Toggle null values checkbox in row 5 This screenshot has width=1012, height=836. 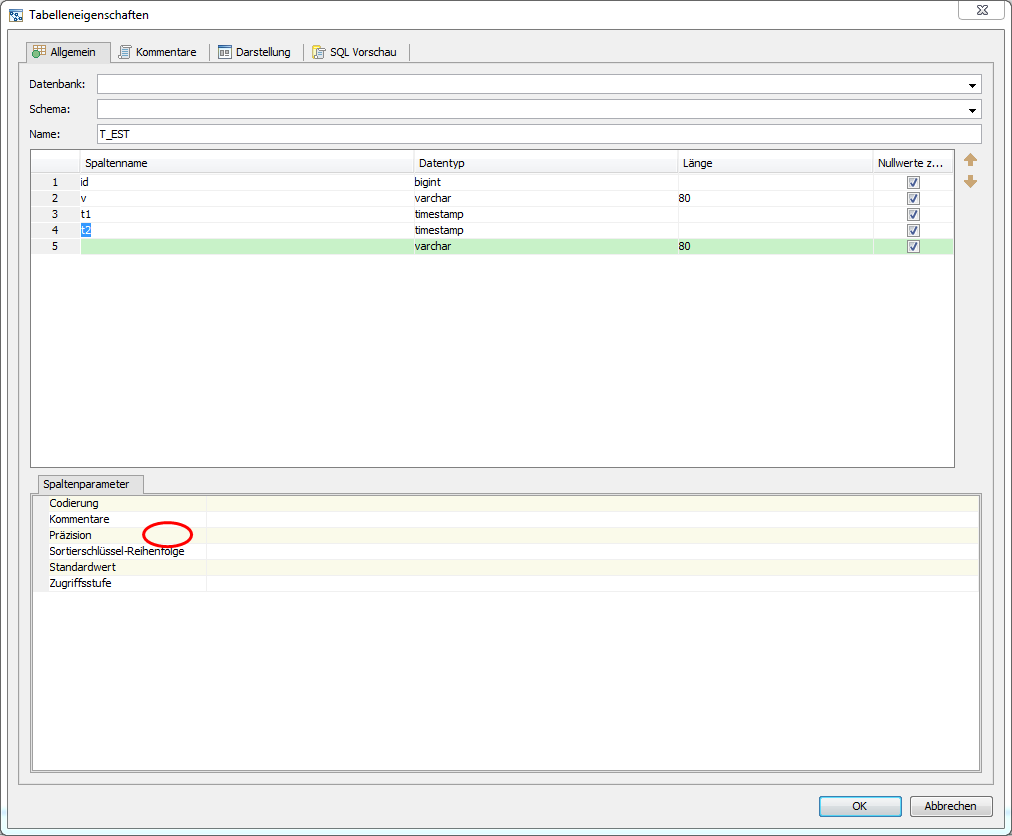click(913, 246)
